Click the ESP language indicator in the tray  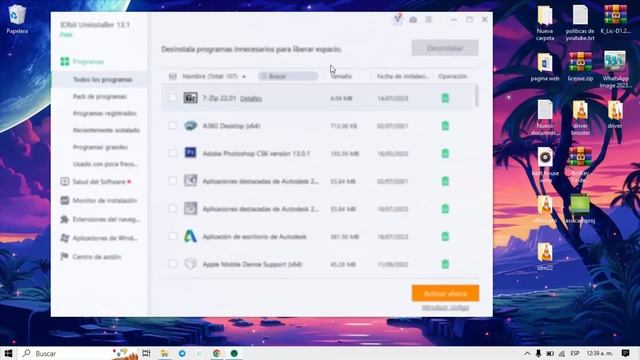pyautogui.click(x=575, y=353)
